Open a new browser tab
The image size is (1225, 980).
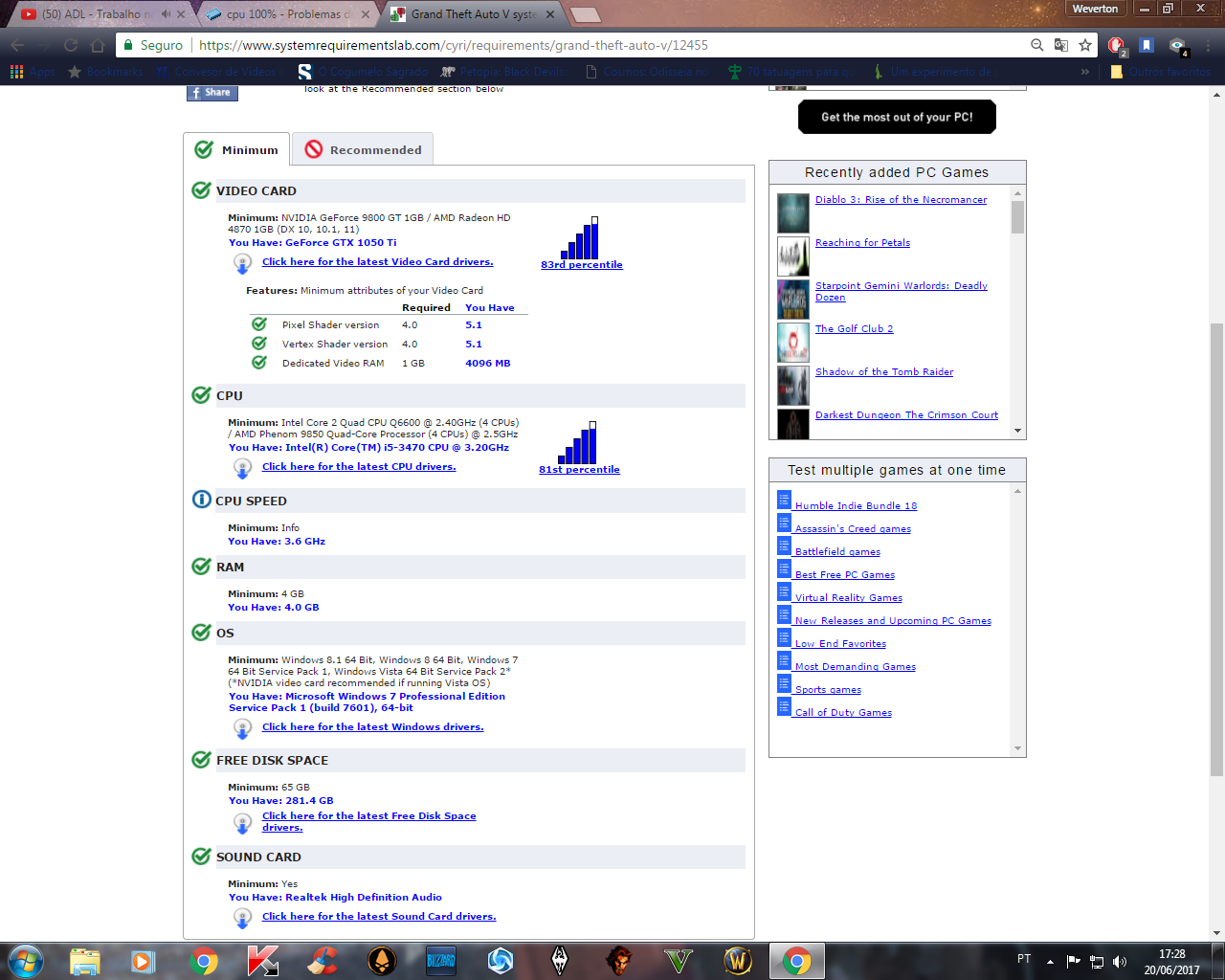point(585,14)
